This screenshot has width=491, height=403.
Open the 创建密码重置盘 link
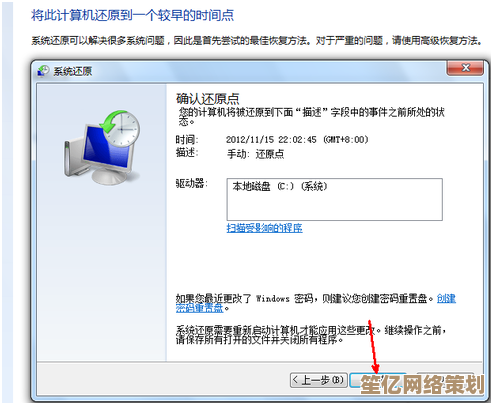pyautogui.click(x=316, y=303)
